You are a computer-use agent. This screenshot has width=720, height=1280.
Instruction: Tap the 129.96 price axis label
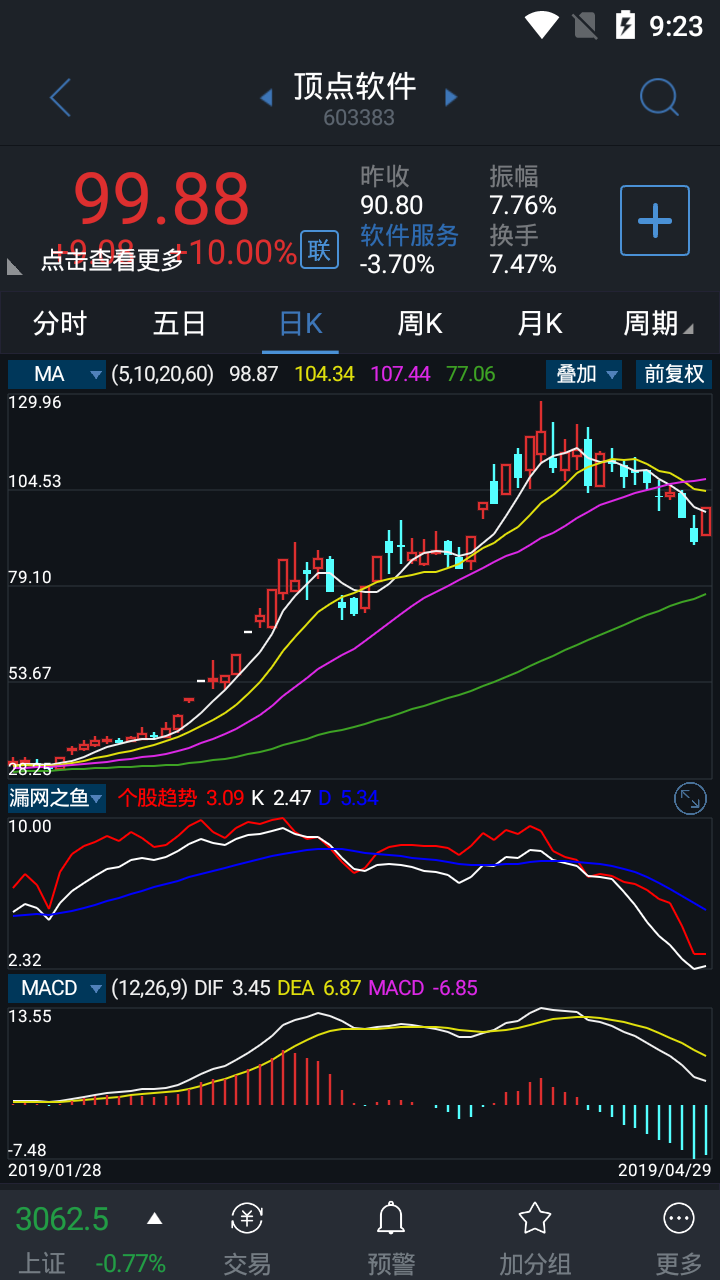(x=35, y=402)
